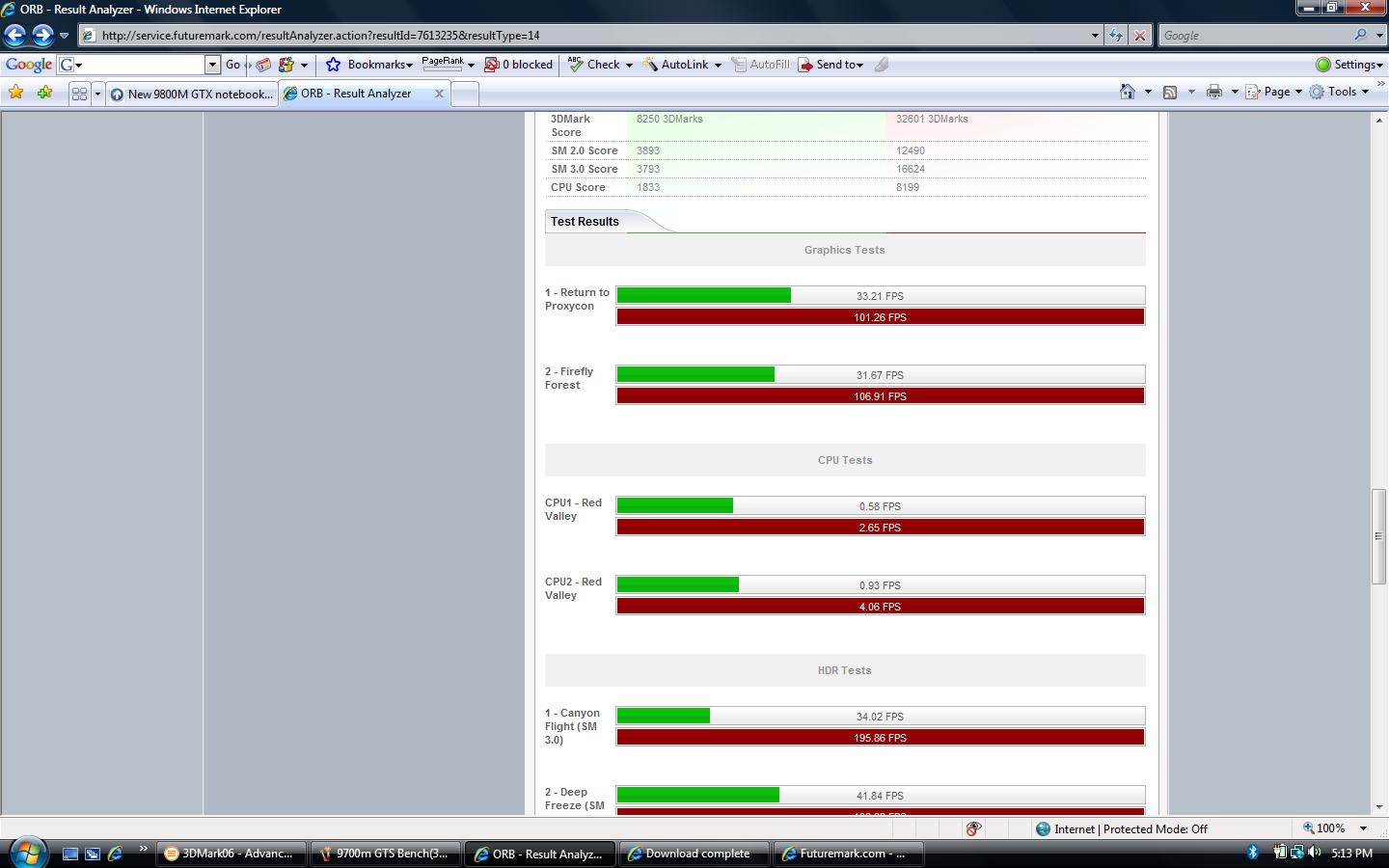The image size is (1389, 868).
Task: Click the Home icon in command bar
Action: [x=1127, y=92]
